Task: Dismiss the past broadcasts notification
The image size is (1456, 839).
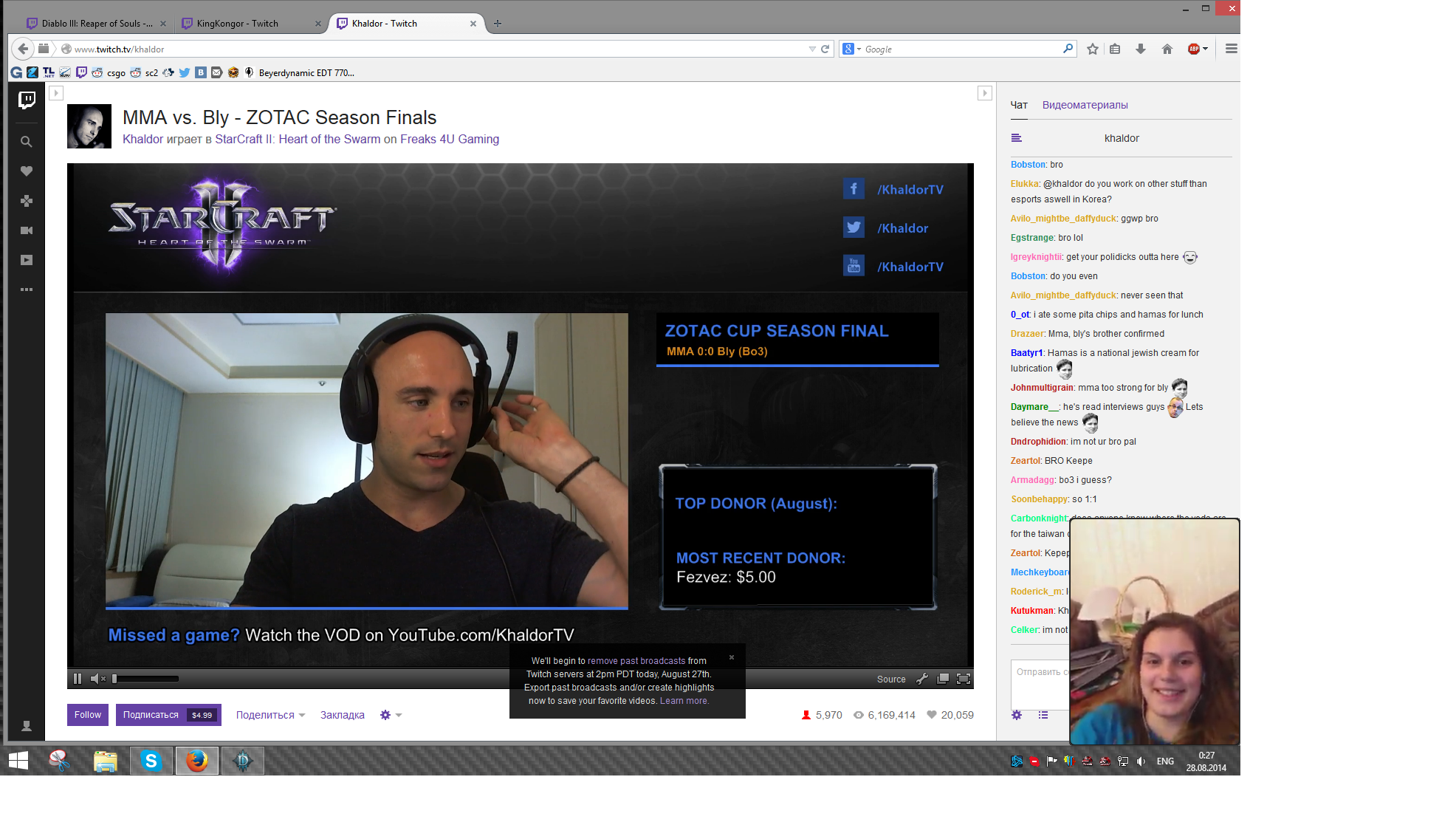Action: (732, 657)
